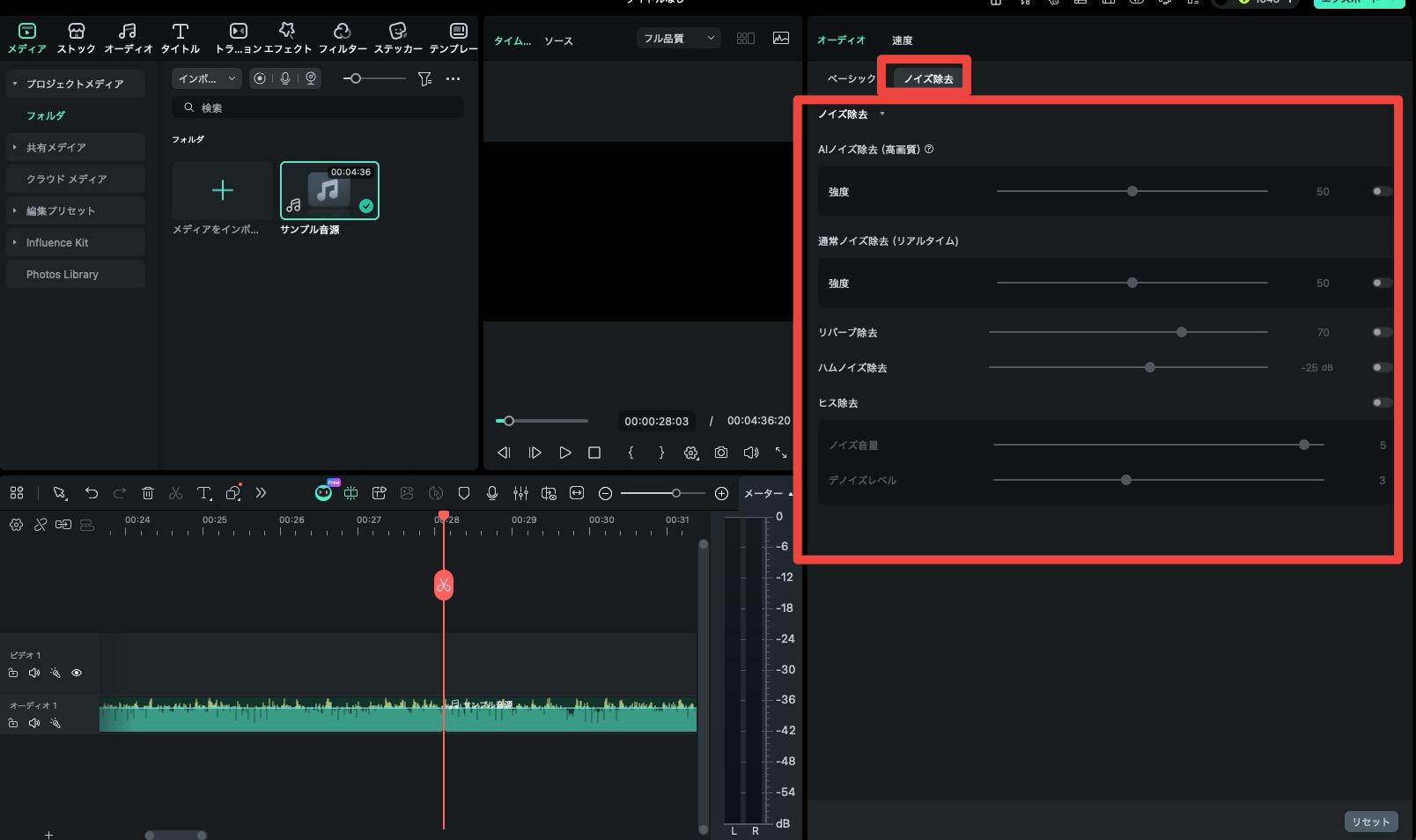Open the インポート dropdown menu
The height and width of the screenshot is (840, 1416).
(207, 78)
